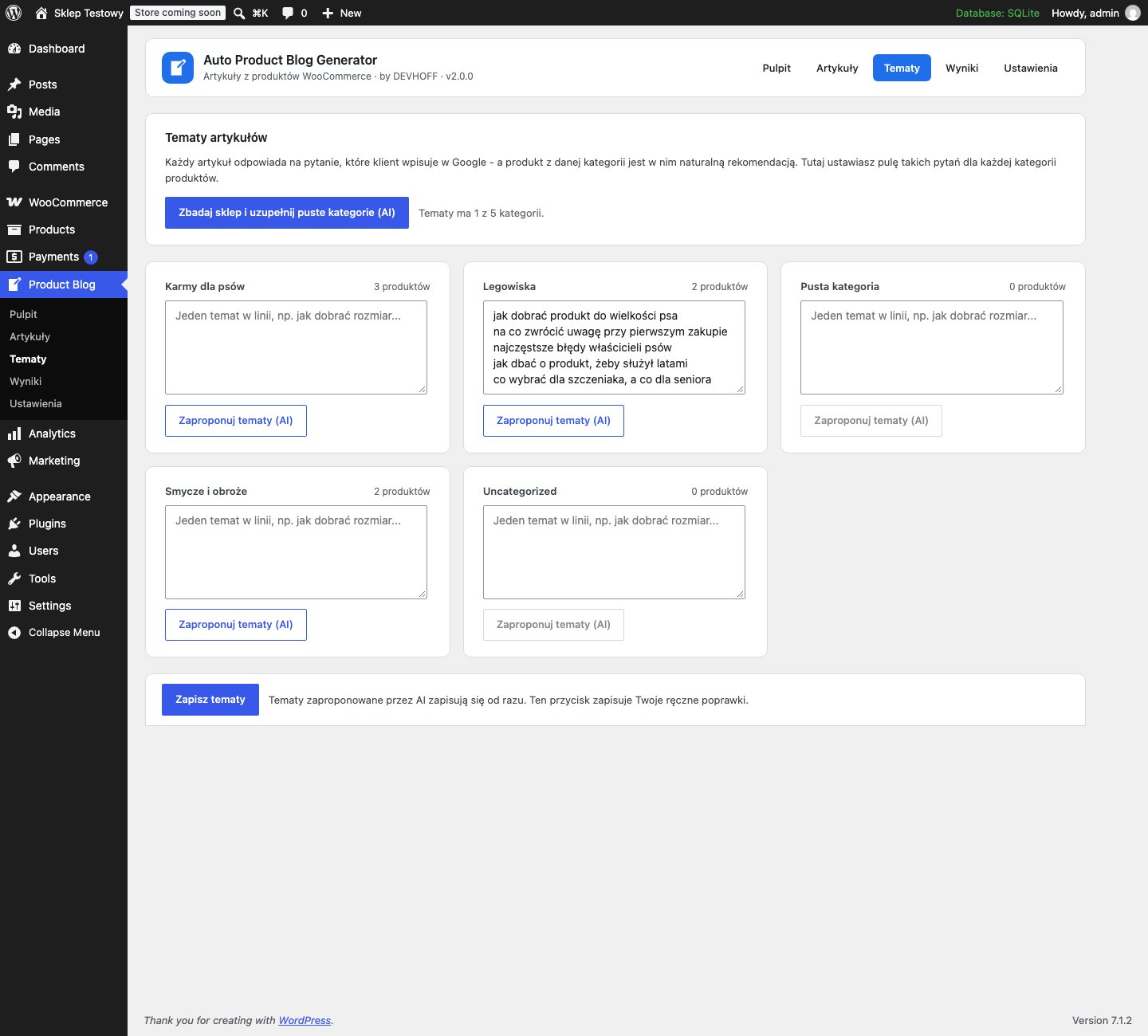Click the Zapisz tematy button
Image resolution: width=1148 pixels, height=1036 pixels.
[210, 700]
